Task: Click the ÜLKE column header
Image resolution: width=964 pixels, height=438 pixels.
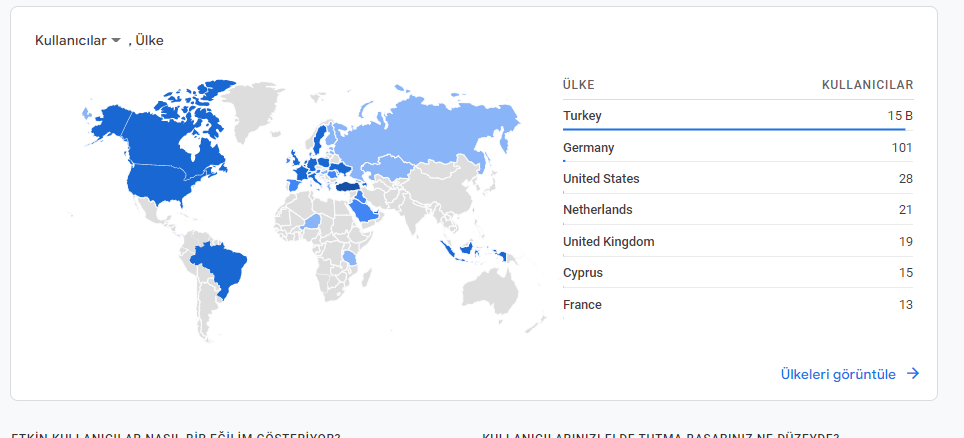Action: [x=579, y=85]
